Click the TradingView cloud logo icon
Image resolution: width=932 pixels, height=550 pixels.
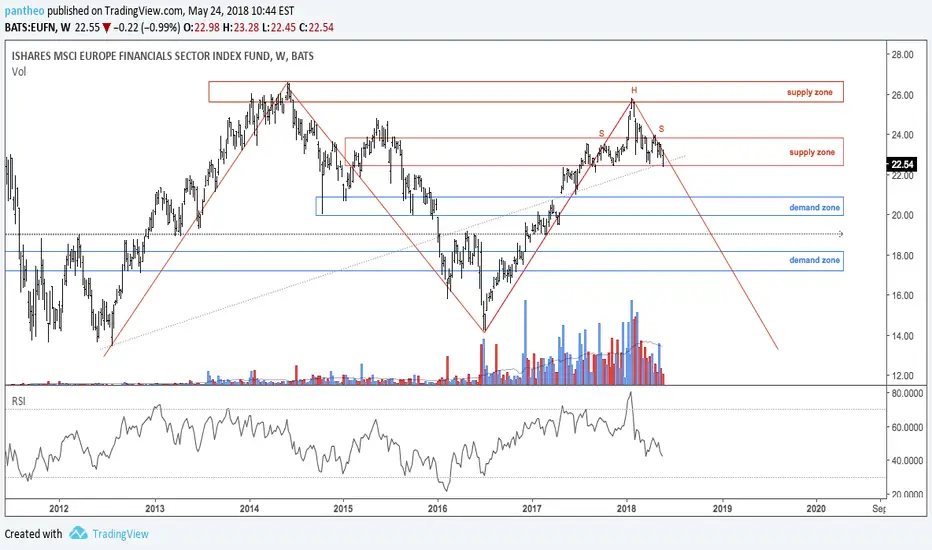point(78,533)
